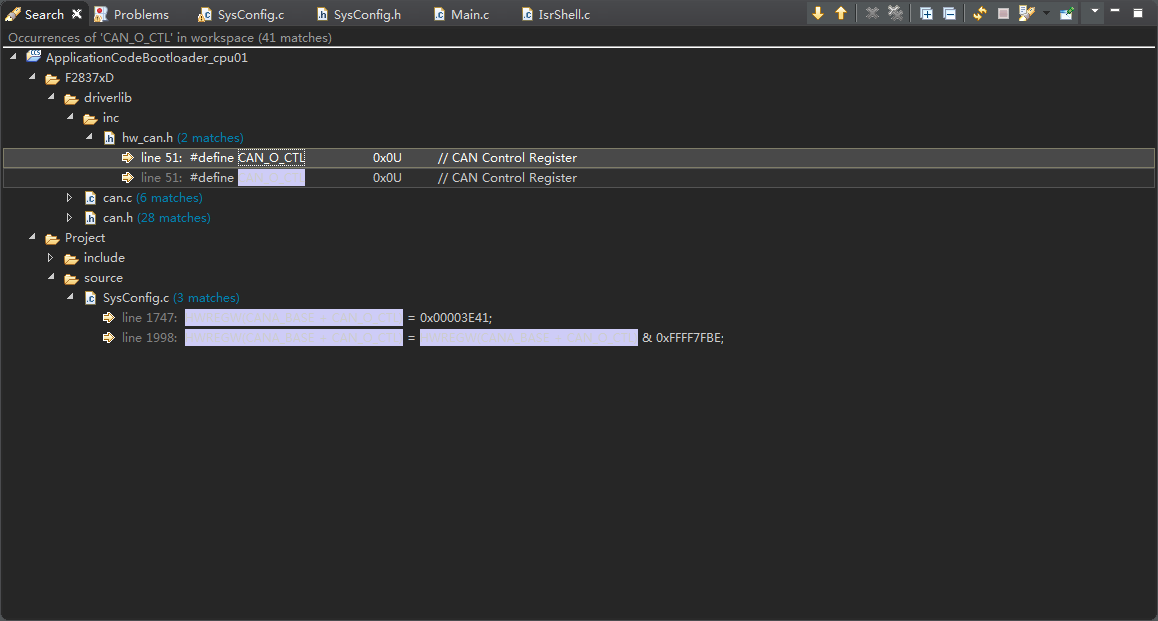Click the driverlib folder icon

71,97
